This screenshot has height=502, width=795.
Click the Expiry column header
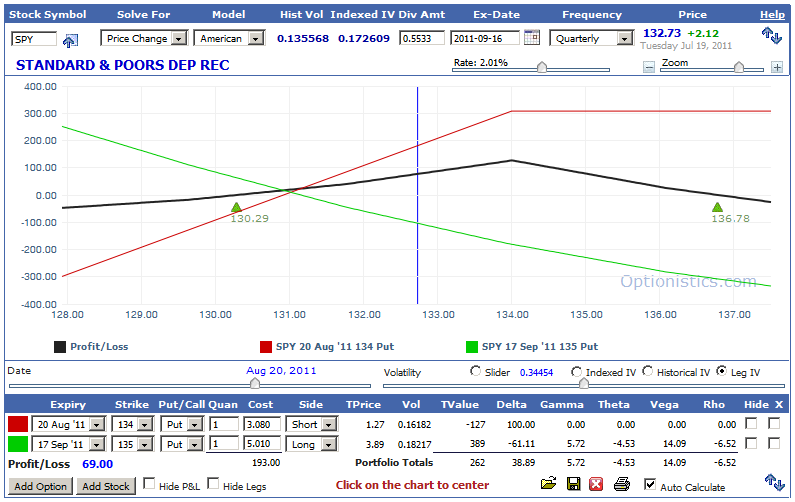(68, 405)
